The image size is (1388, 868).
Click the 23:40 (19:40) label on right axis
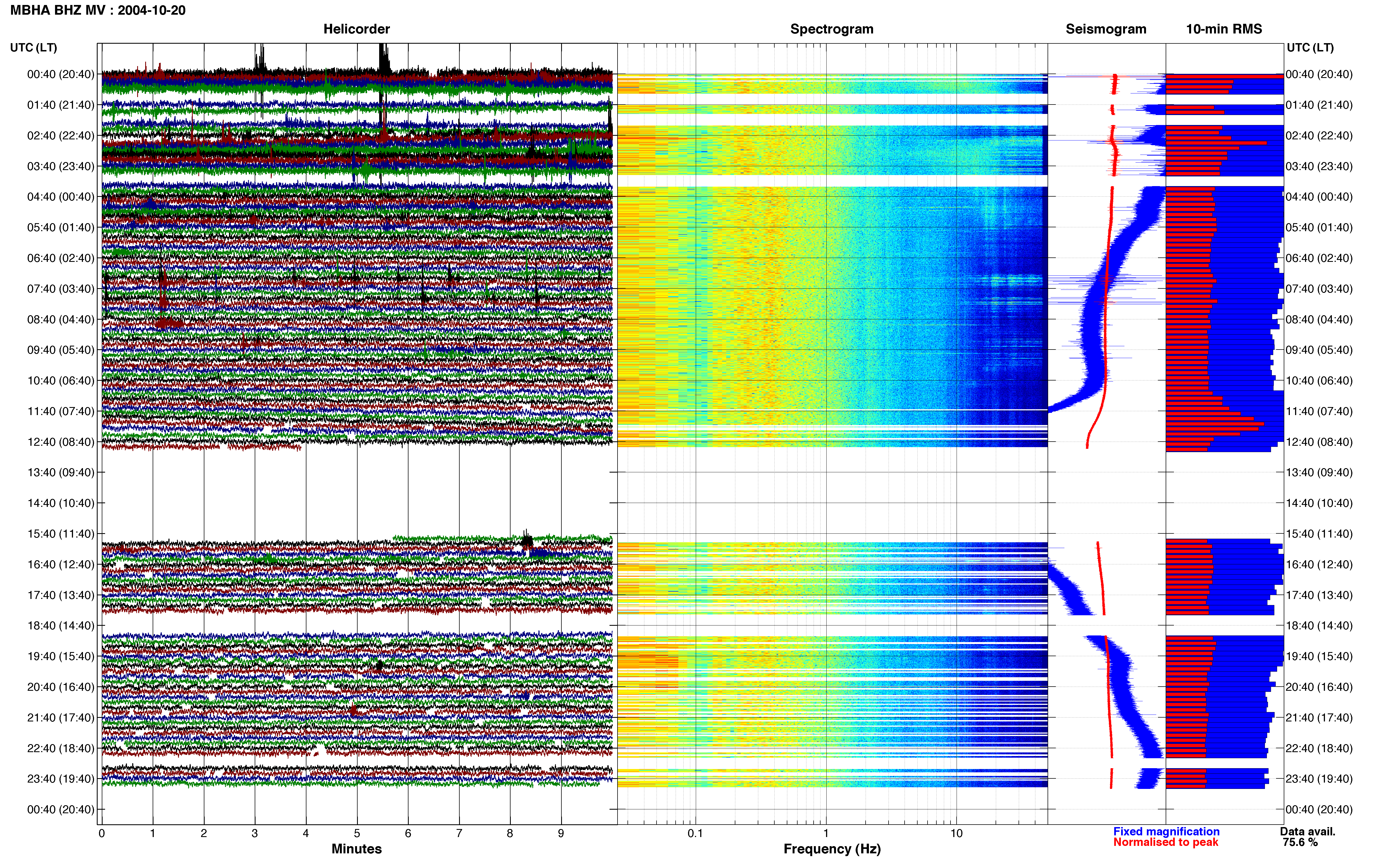pos(1319,778)
